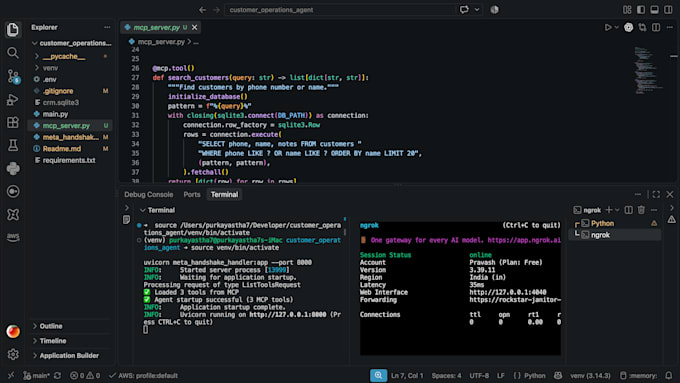Open the Extensions view
The image size is (680, 383).
pos(13,123)
